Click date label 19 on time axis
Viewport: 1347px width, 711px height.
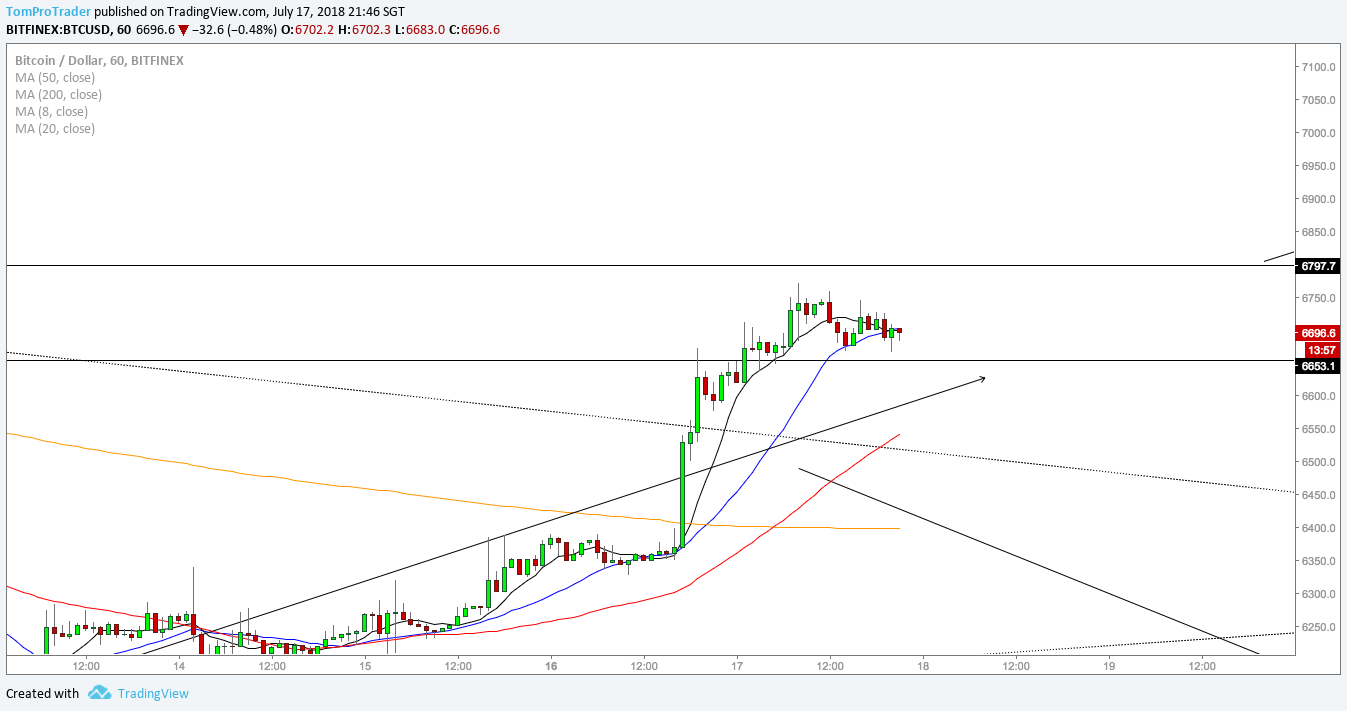pyautogui.click(x=1109, y=665)
